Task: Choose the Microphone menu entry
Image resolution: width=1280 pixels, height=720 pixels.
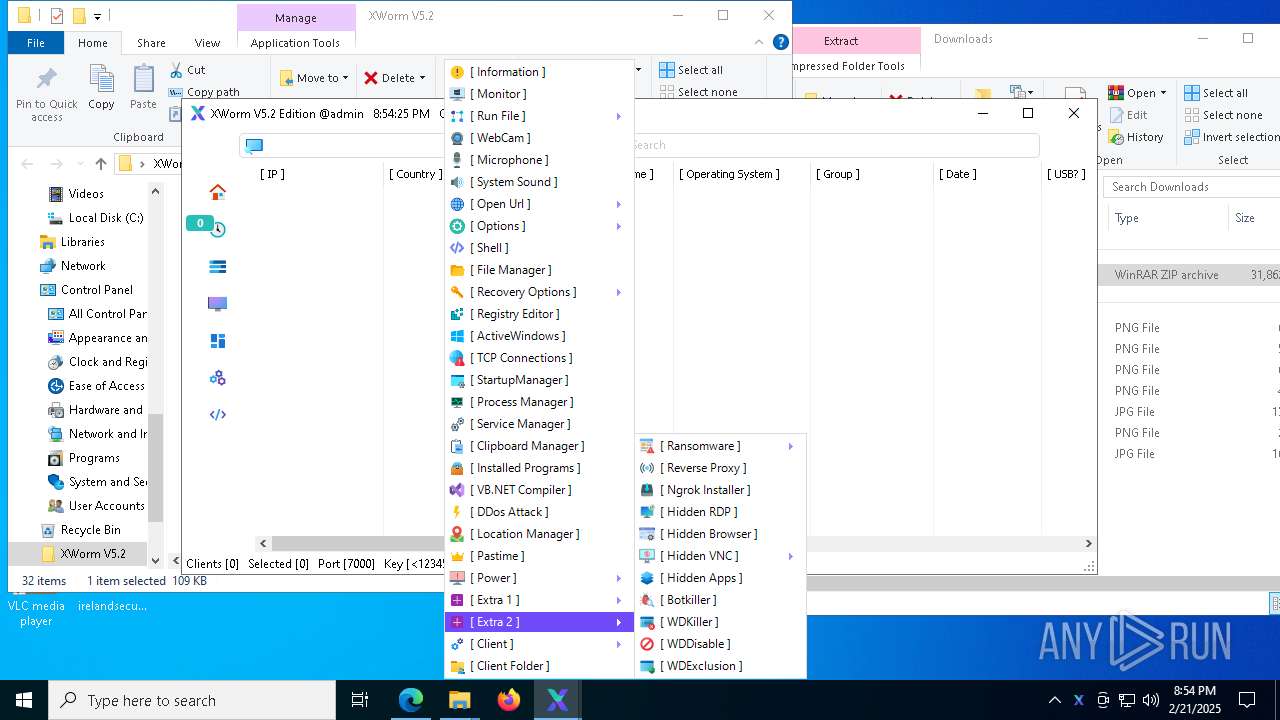Action: (539, 160)
